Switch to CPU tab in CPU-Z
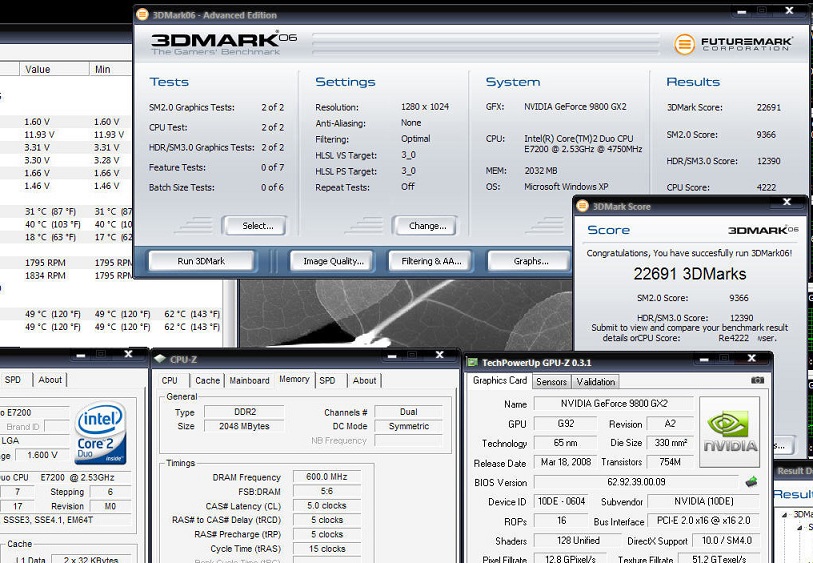This screenshot has height=563, width=813. [x=170, y=381]
